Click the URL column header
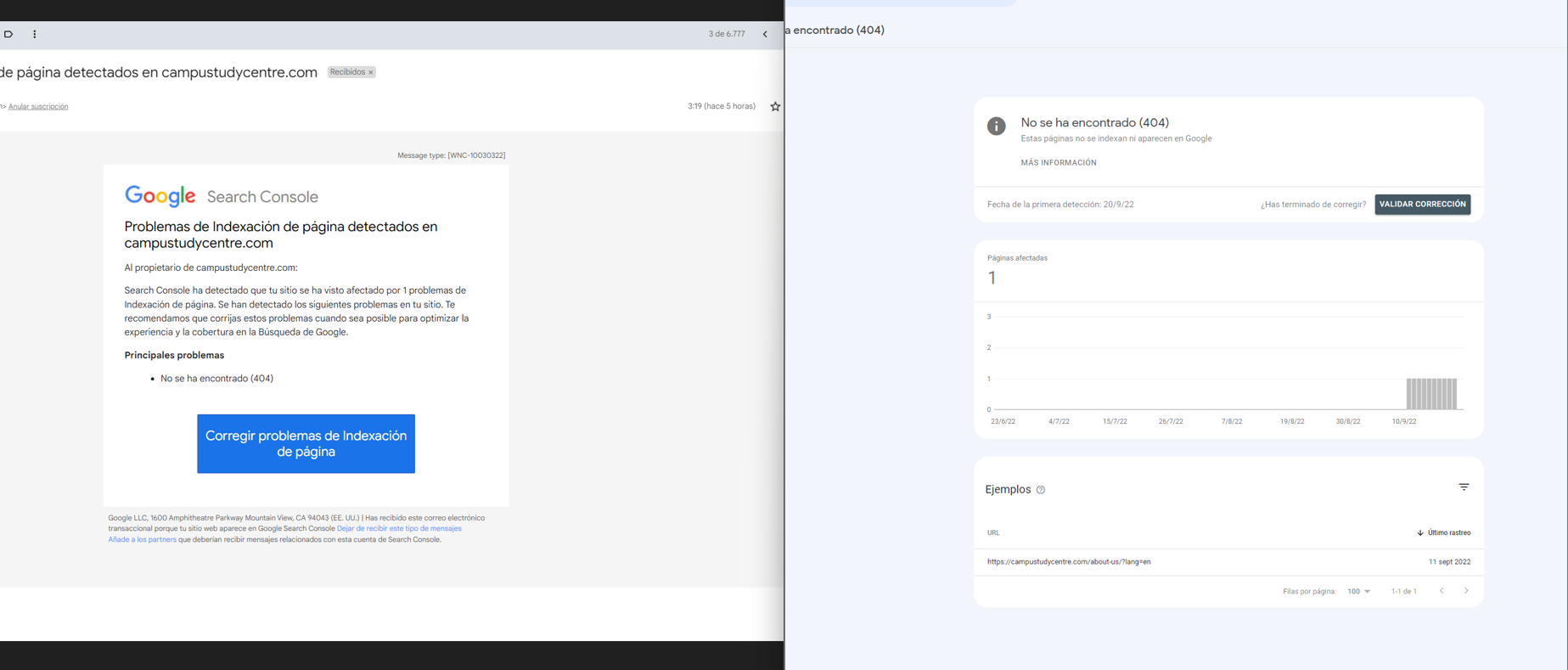The height and width of the screenshot is (670, 1568). click(x=993, y=532)
